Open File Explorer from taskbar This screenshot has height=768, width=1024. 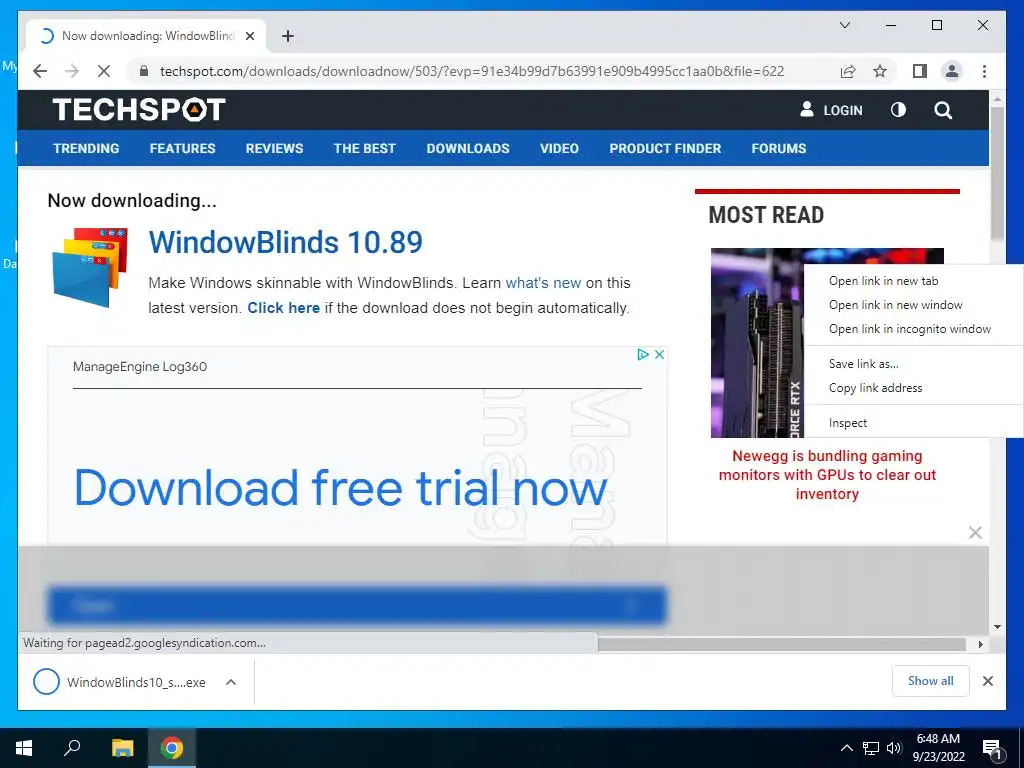point(122,748)
